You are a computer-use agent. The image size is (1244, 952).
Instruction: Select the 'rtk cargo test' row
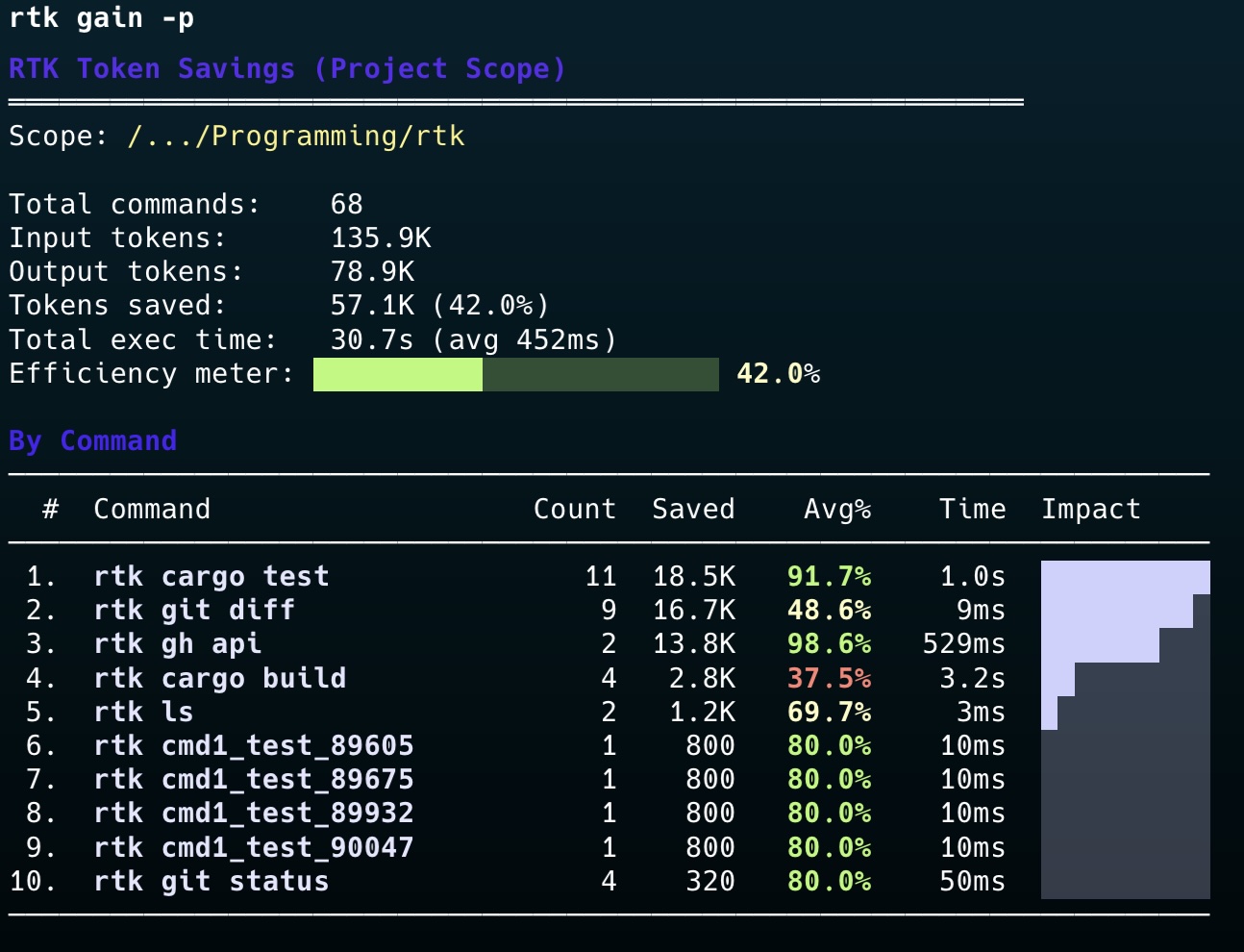click(211, 577)
